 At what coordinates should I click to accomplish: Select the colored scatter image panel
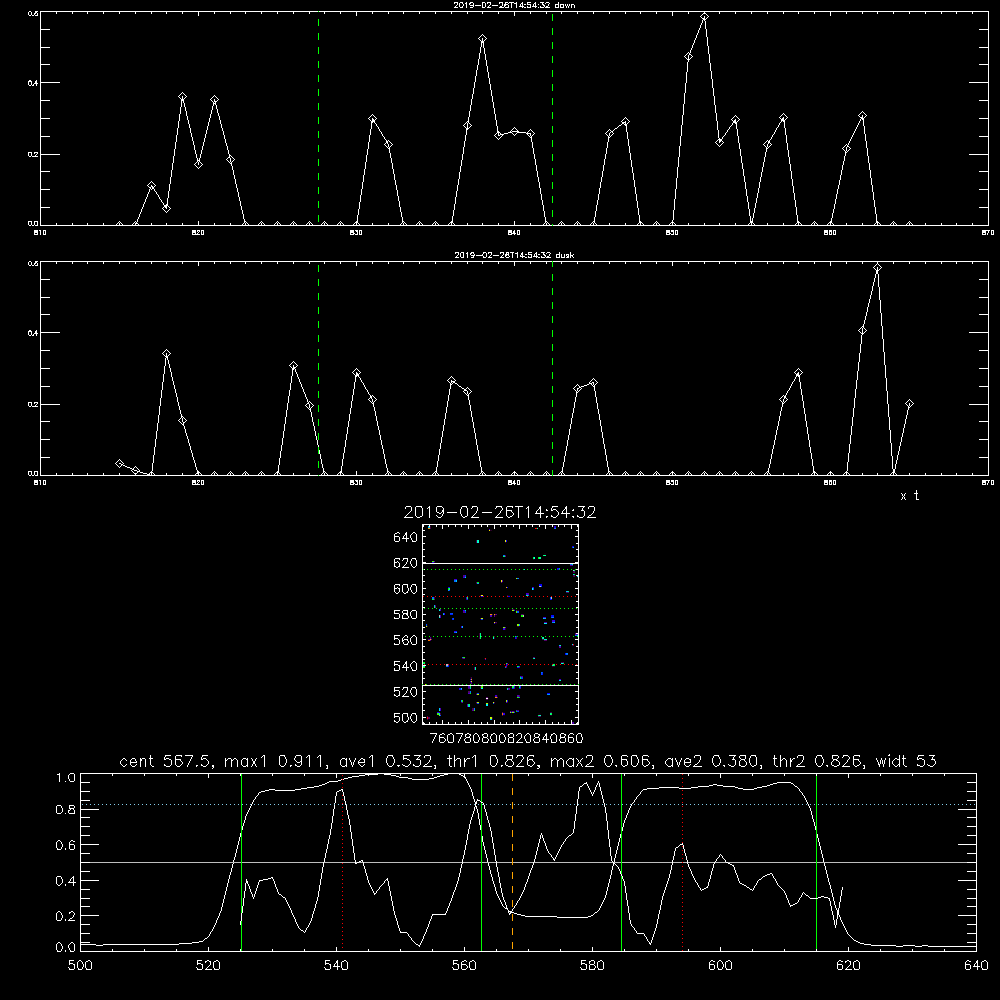tap(500, 624)
